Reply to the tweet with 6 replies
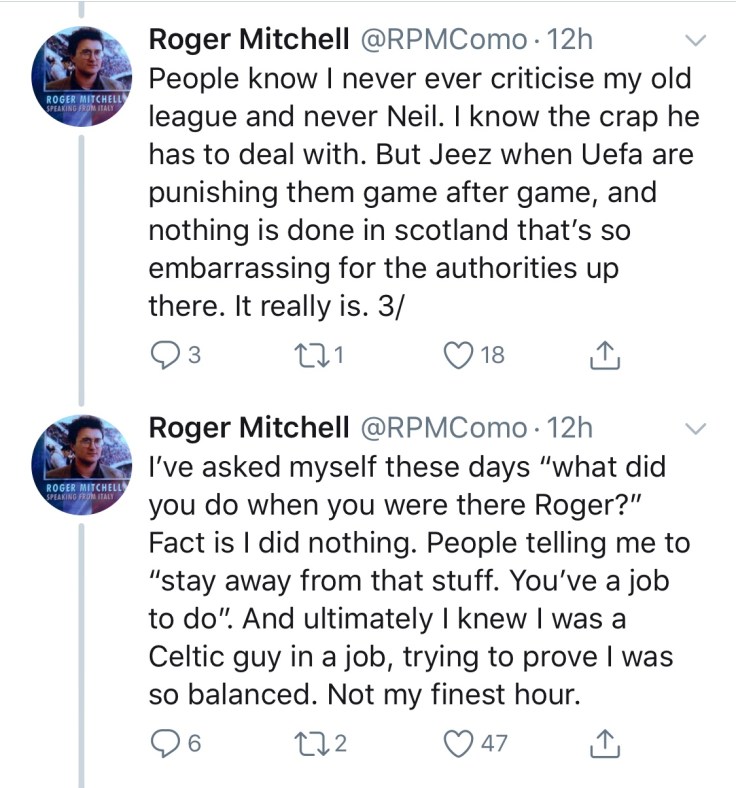Viewport: 736px width, 788px height. 163,744
